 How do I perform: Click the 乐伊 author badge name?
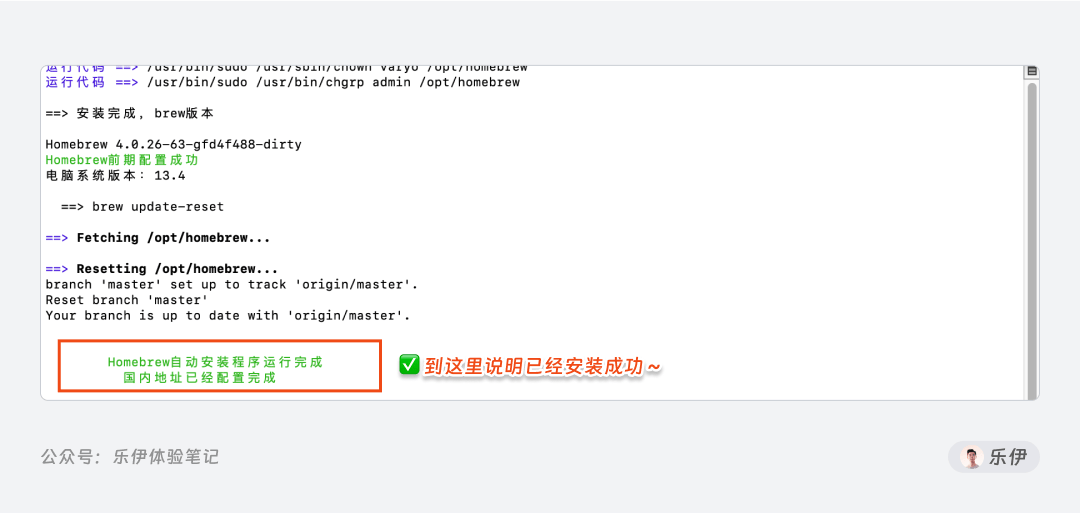[1008, 457]
